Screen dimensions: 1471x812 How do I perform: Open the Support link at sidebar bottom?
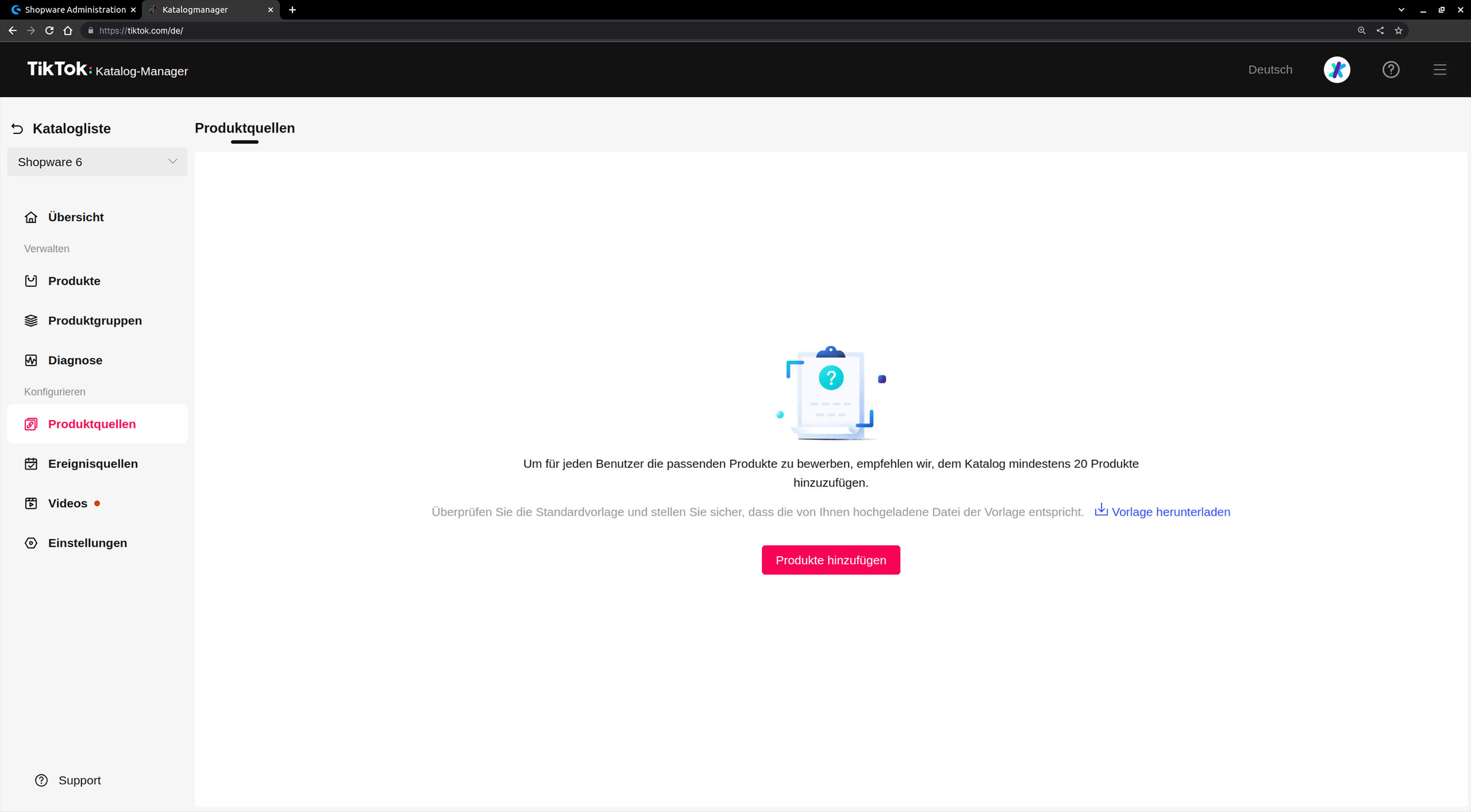coord(79,780)
